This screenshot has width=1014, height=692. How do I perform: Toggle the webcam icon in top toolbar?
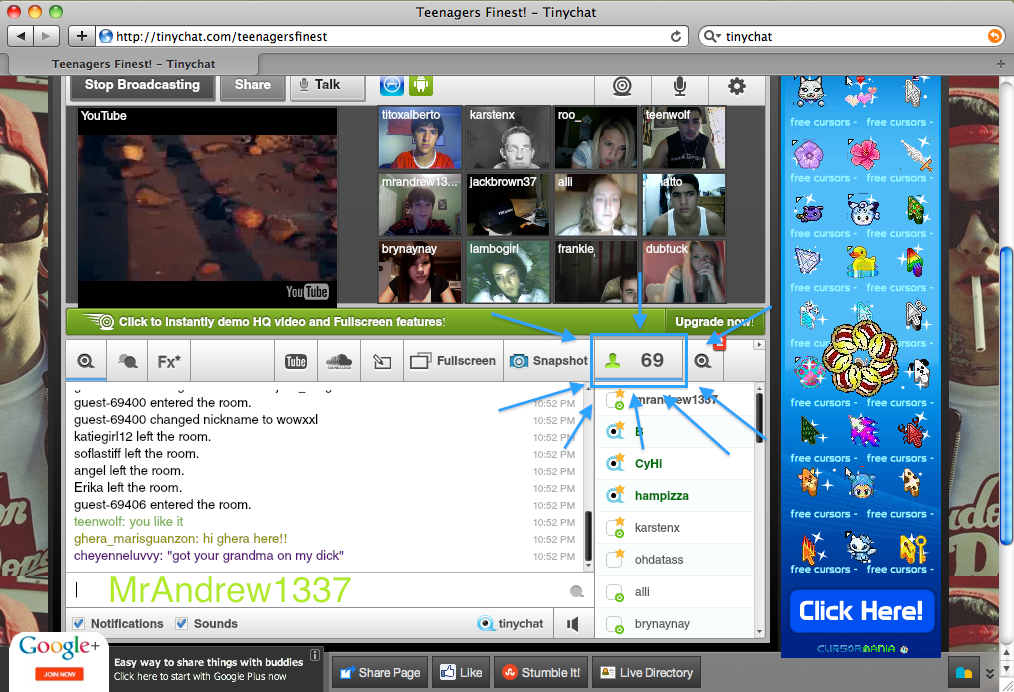(x=622, y=86)
